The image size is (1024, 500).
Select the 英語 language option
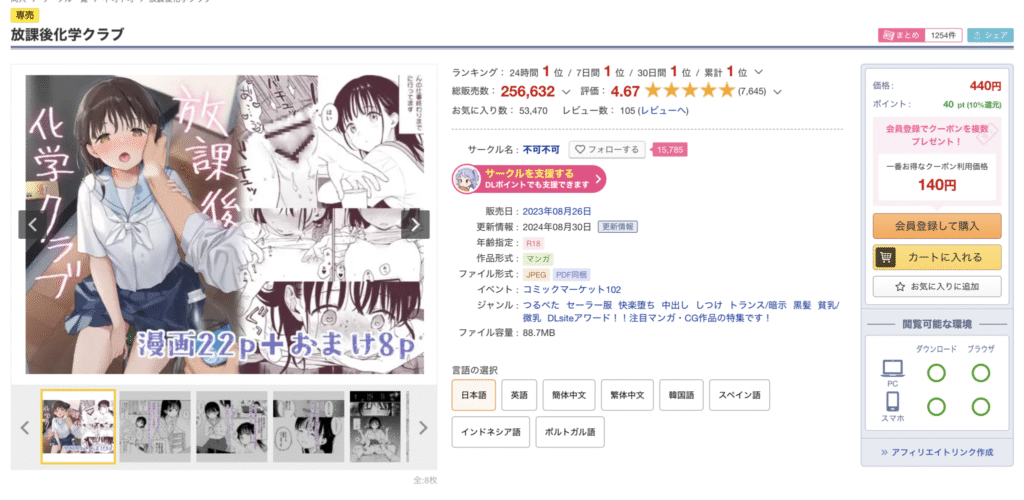(x=519, y=395)
